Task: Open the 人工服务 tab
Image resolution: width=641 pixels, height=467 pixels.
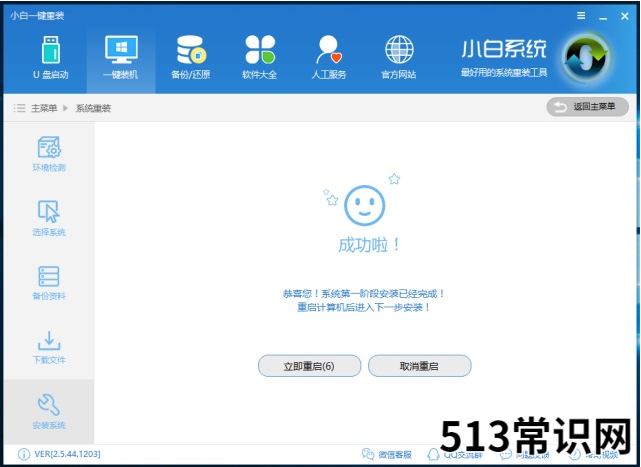Action: coord(329,57)
